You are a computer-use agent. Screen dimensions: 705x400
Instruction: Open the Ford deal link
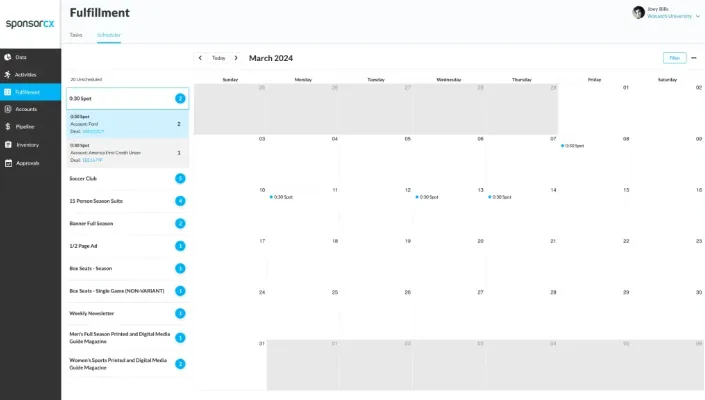click(93, 132)
